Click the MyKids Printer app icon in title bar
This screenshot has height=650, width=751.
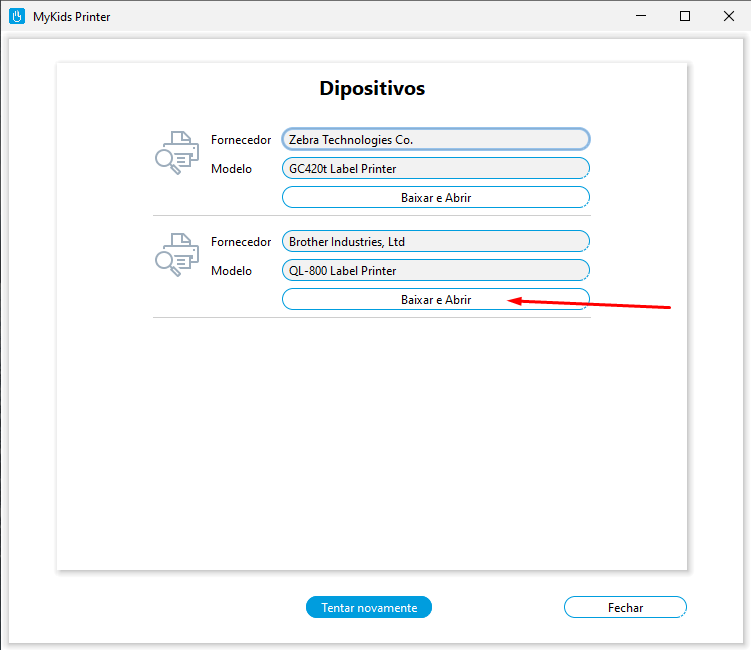pyautogui.click(x=17, y=16)
